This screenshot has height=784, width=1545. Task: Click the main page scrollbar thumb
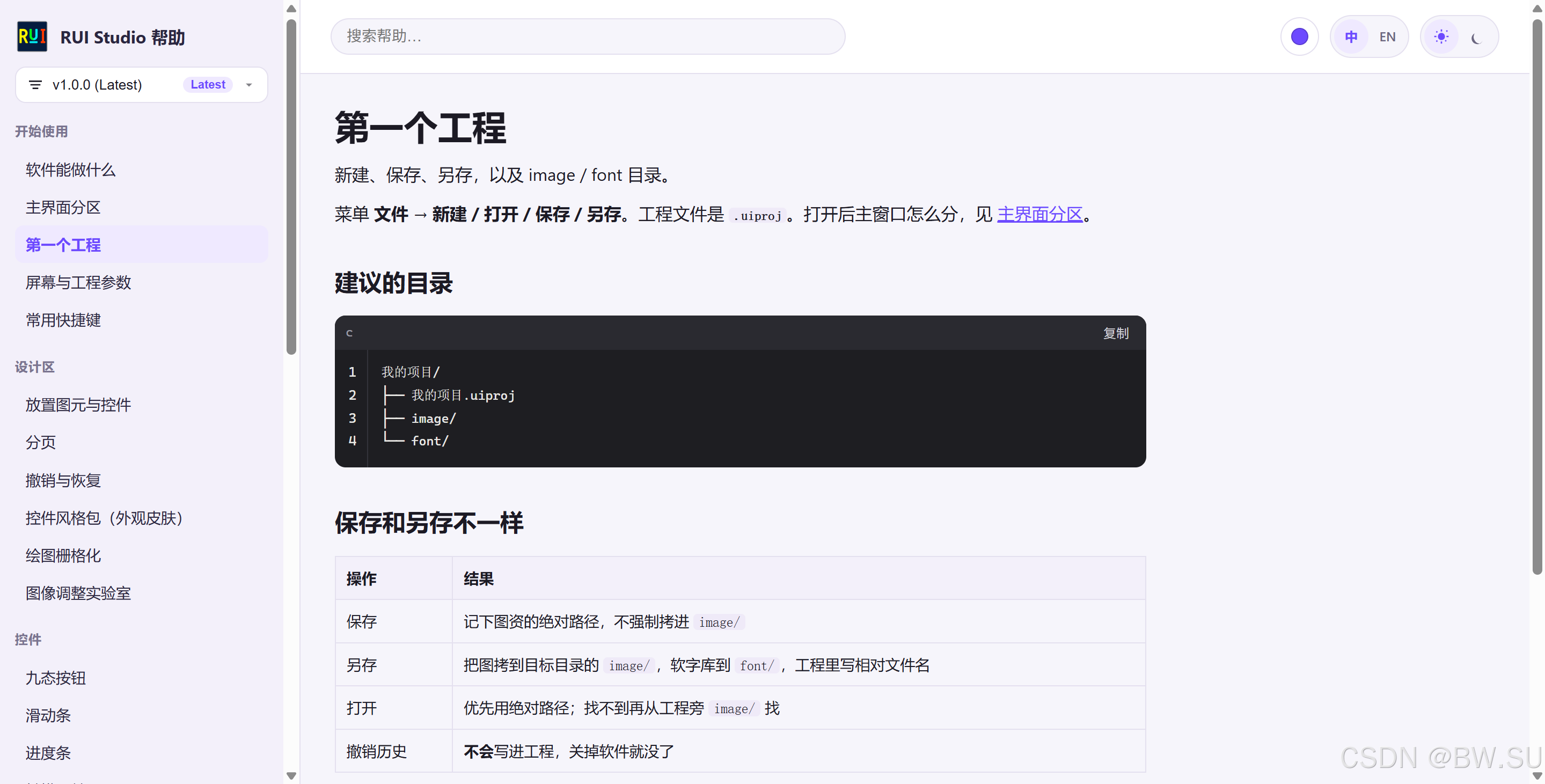point(1536,297)
